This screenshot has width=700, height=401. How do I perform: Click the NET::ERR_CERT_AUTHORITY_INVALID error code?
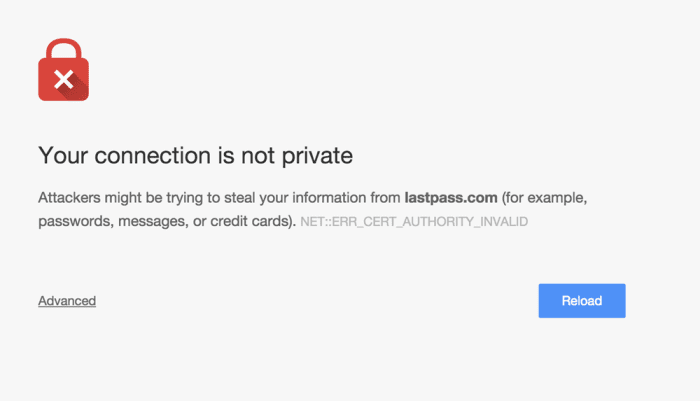(x=414, y=221)
